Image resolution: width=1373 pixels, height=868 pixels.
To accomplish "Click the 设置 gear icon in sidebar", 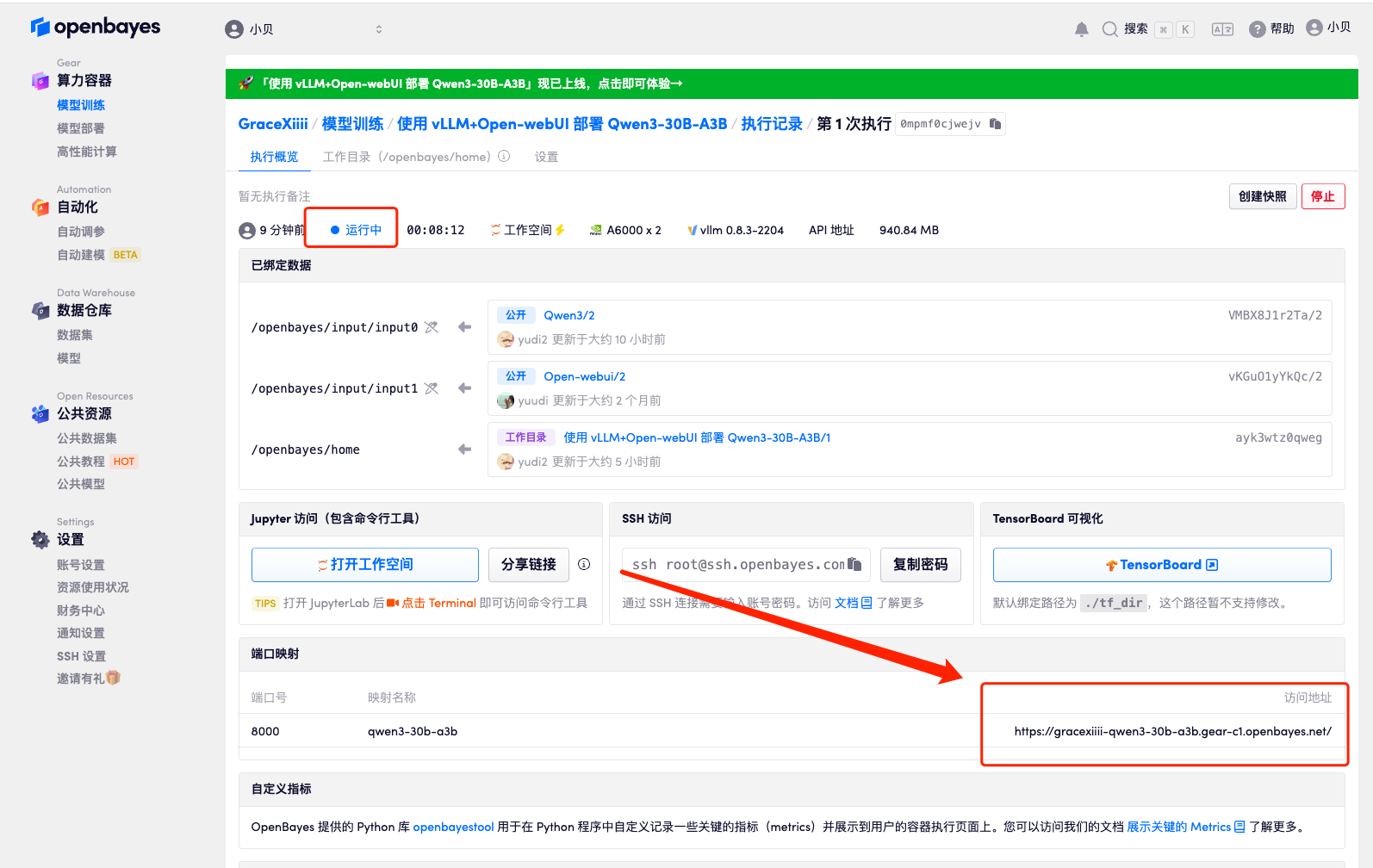I will click(40, 540).
